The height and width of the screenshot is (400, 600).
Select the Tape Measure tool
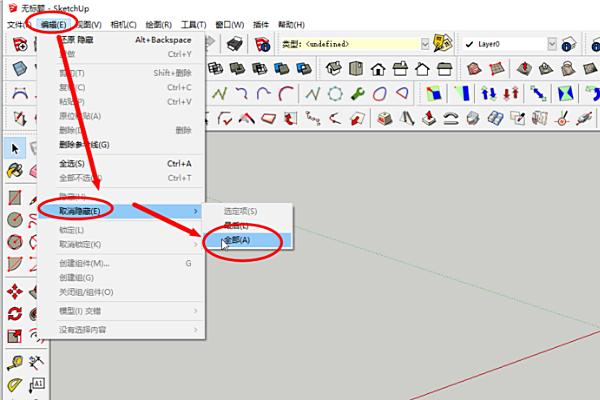click(x=15, y=363)
